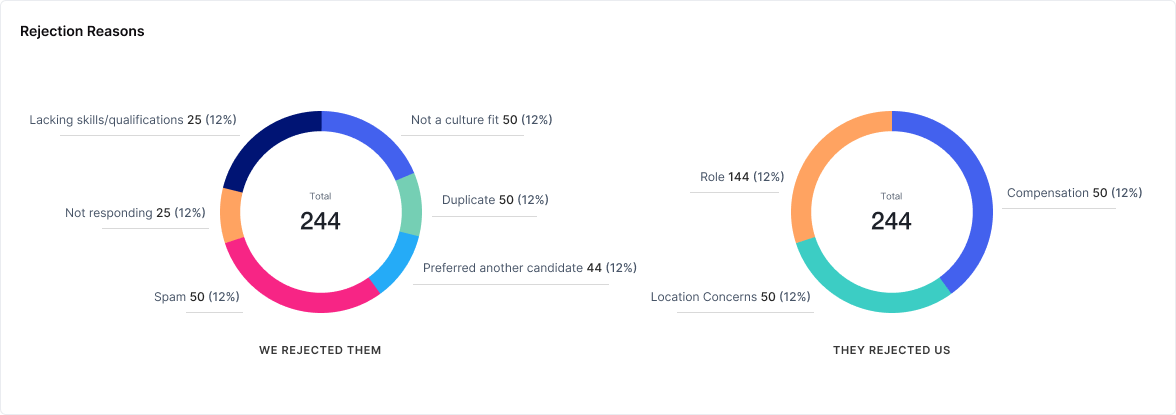Image resolution: width=1176 pixels, height=415 pixels.
Task: Click the Lacking skills/qualifications label
Action: (133, 120)
